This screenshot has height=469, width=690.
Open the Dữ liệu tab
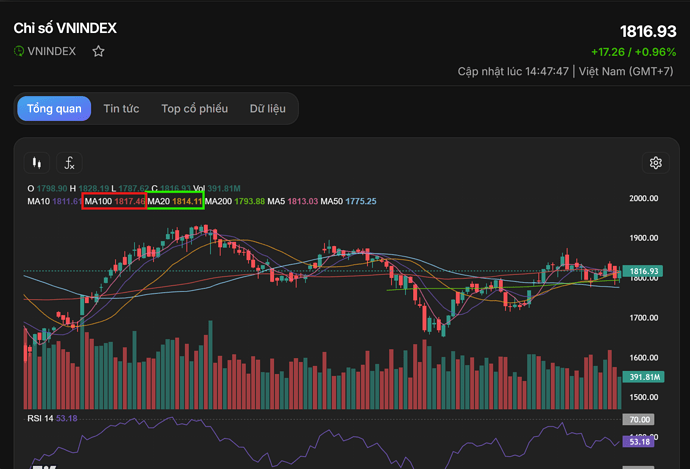pos(268,109)
